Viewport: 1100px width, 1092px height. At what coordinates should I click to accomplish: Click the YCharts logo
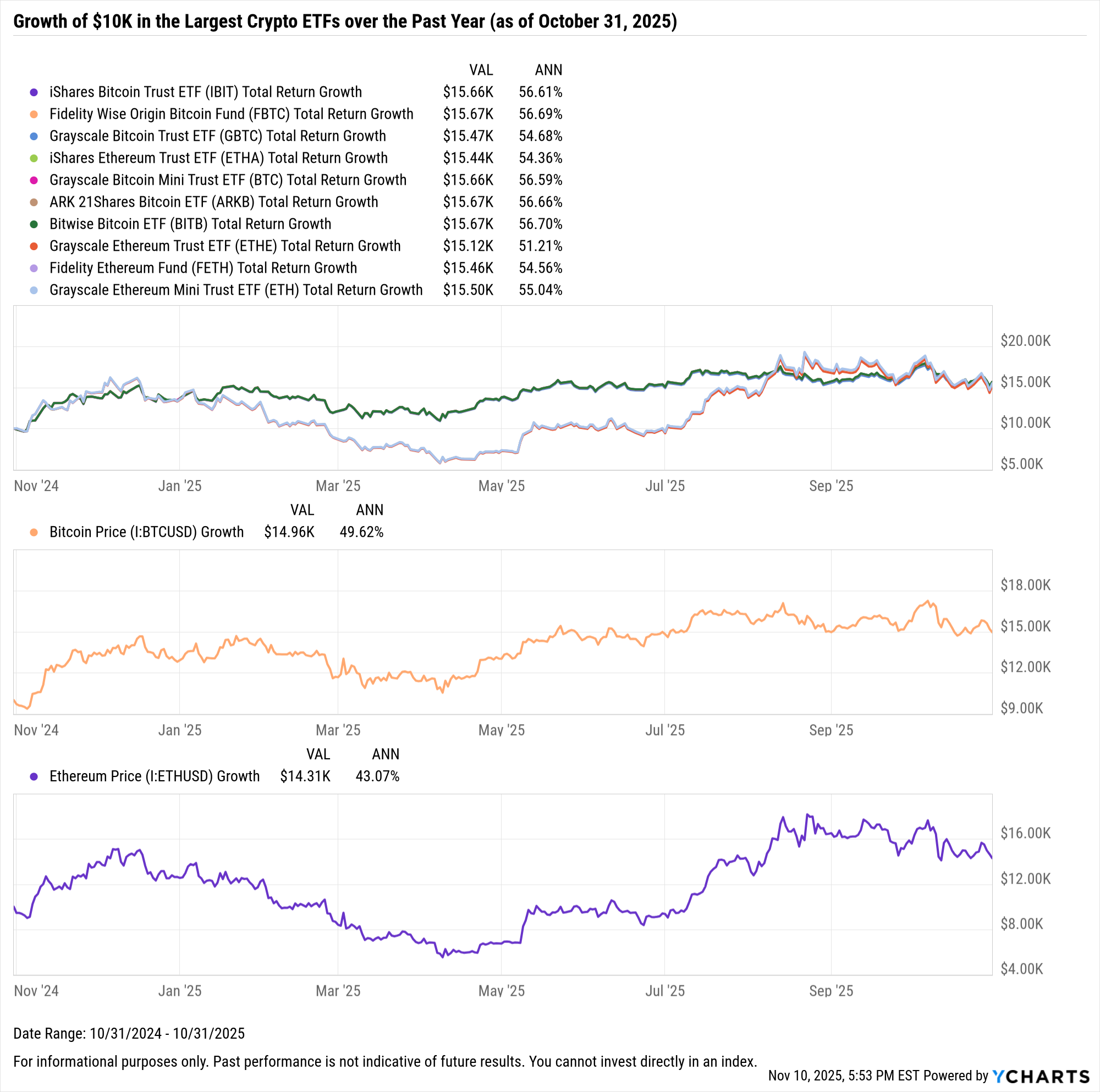[1041, 1076]
